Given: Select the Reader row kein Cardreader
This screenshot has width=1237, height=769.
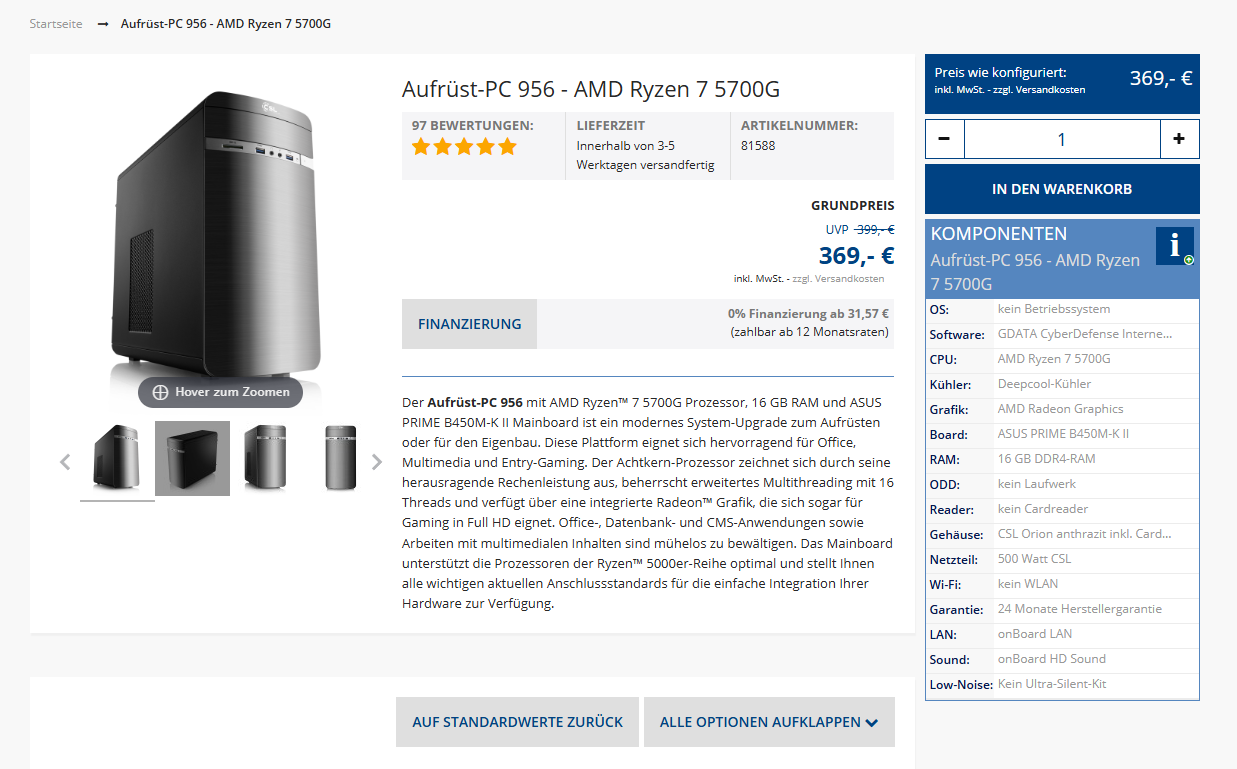Looking at the screenshot, I should (1062, 510).
